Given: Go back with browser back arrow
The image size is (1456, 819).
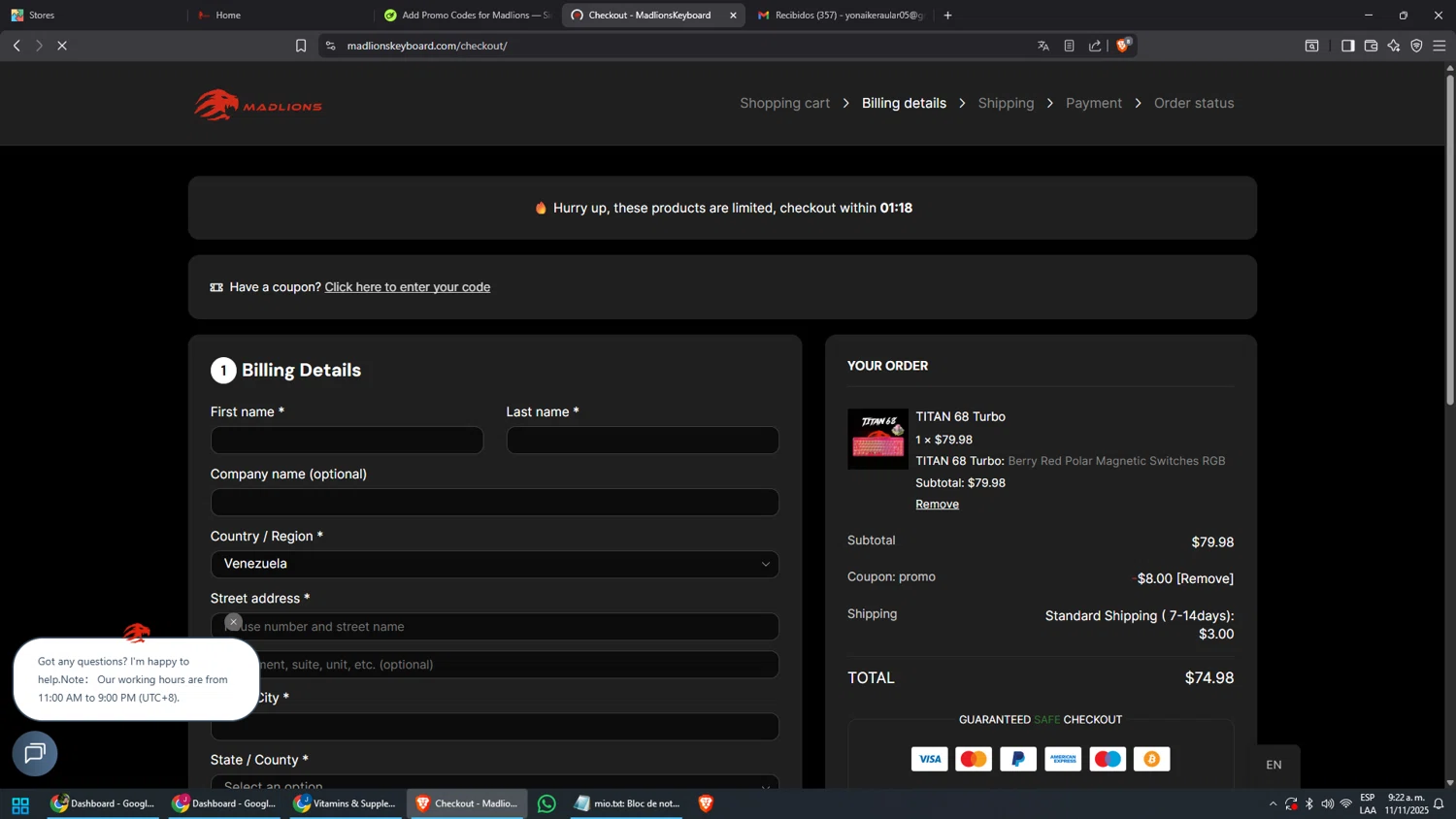Looking at the screenshot, I should click(x=17, y=46).
